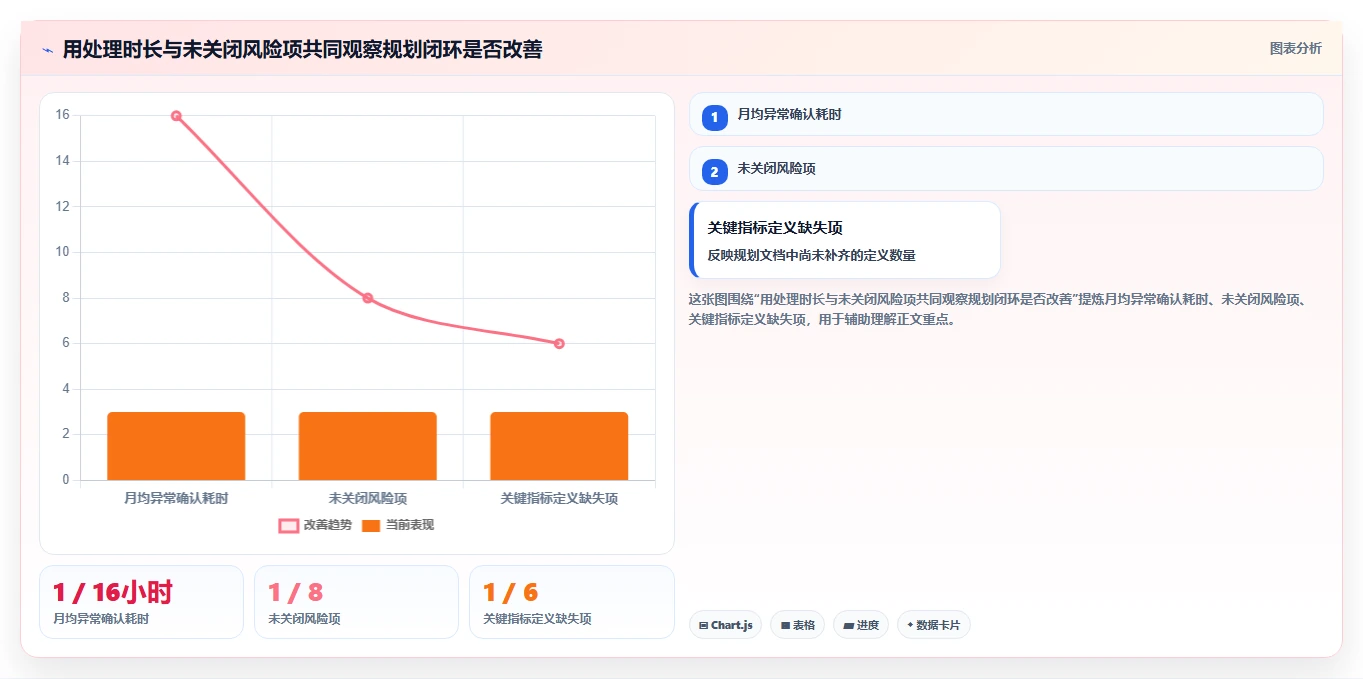
Task: Click the line point at value 8
Action: coord(368,298)
